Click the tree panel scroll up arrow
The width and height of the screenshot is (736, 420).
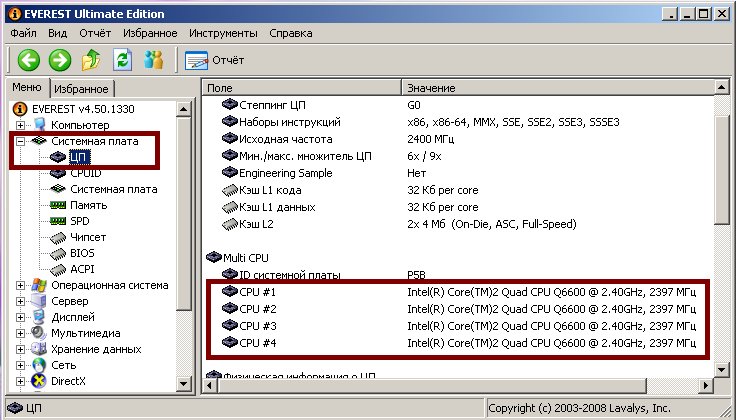click(x=184, y=109)
